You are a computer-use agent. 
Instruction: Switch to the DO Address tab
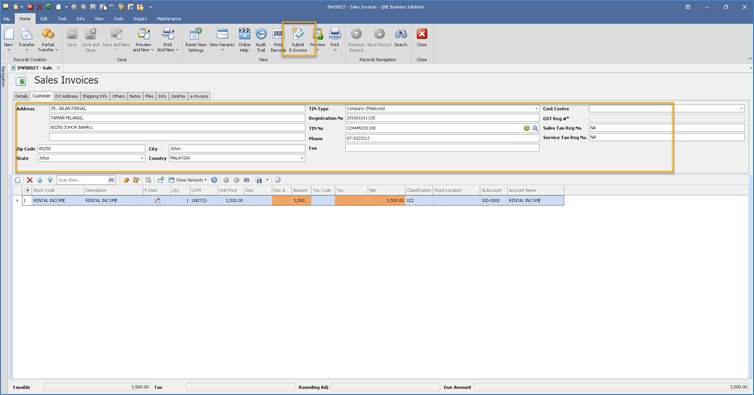point(66,96)
